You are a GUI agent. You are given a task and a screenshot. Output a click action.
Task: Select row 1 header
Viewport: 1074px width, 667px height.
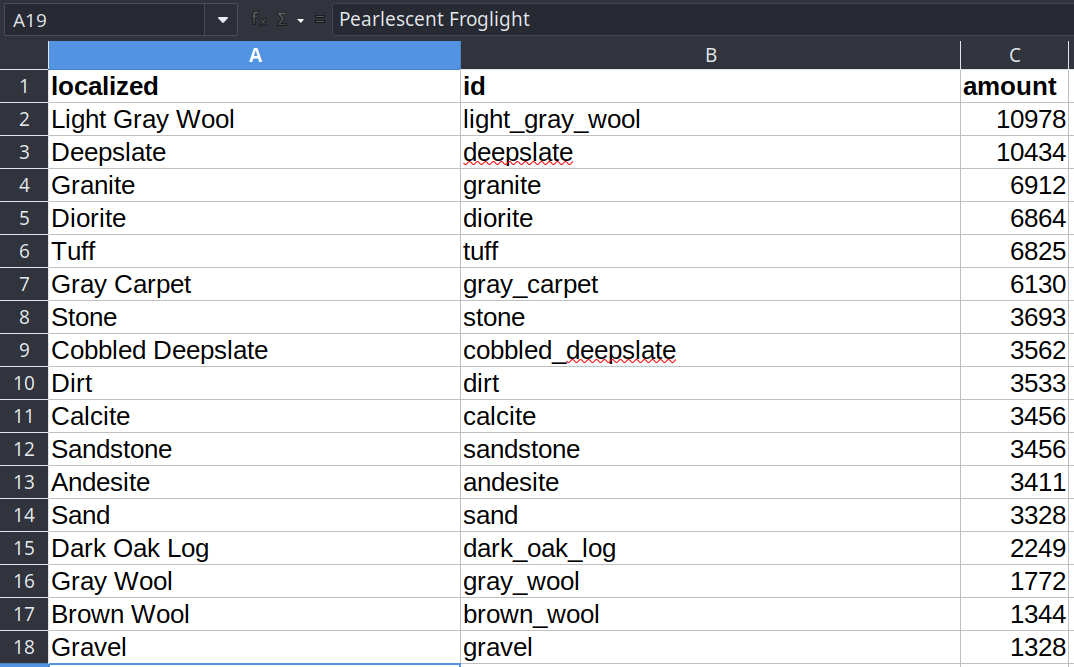[x=24, y=86]
